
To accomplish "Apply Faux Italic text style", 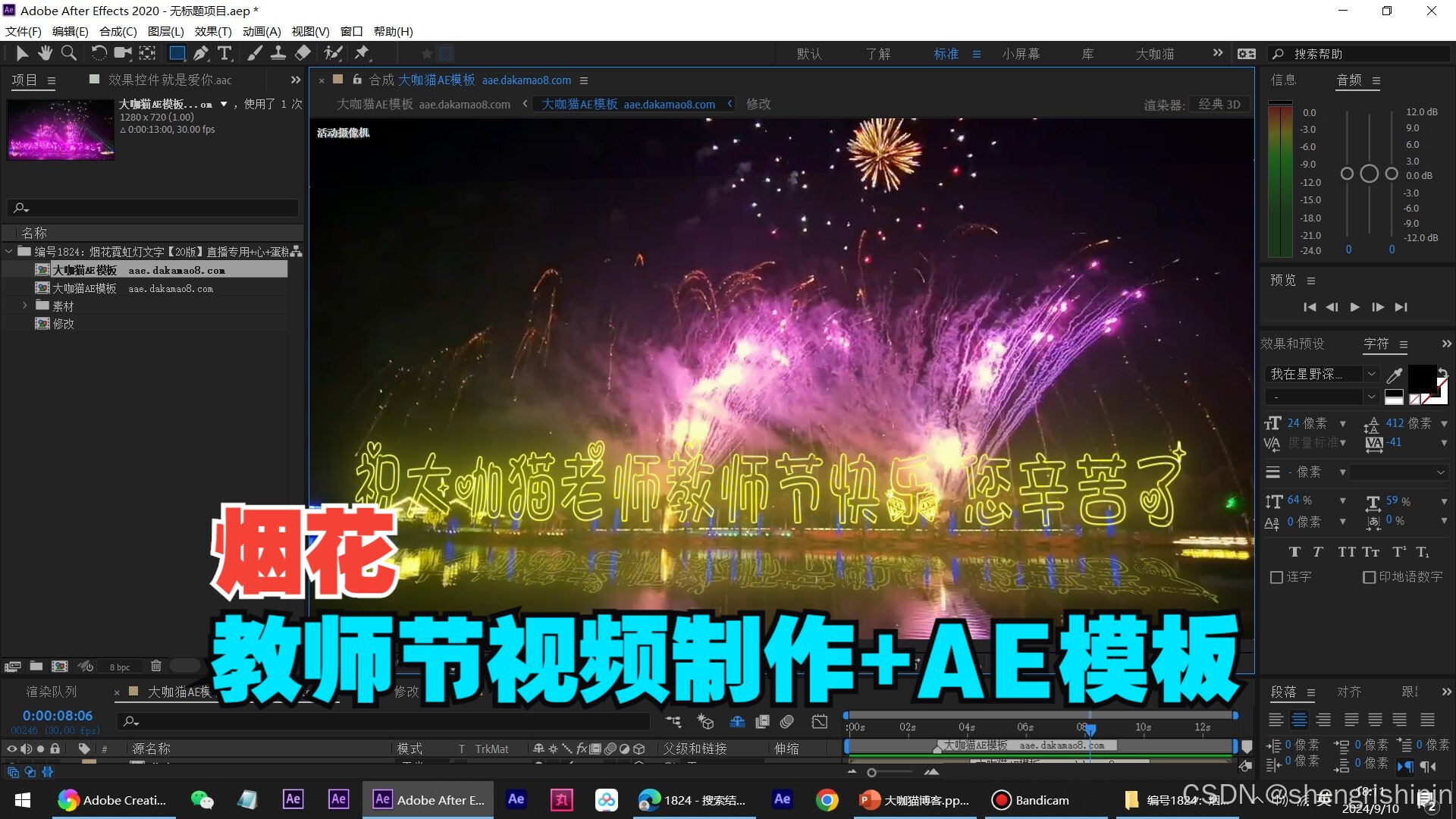I will [x=1318, y=552].
